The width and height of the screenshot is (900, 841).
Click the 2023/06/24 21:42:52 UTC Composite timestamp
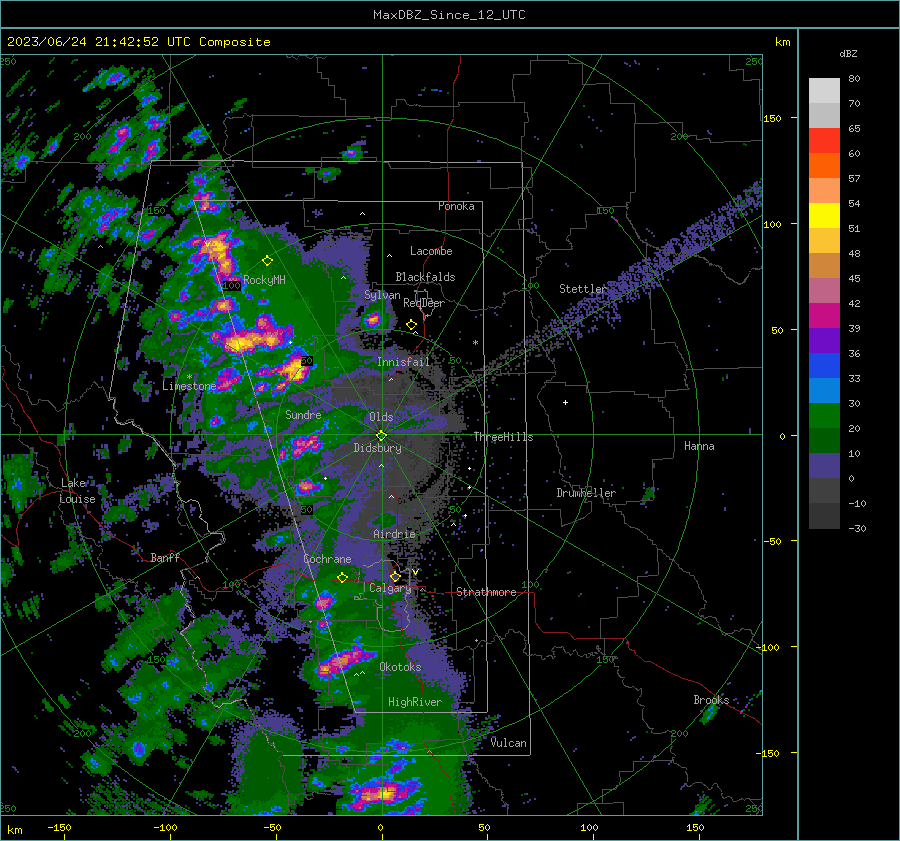[138, 42]
